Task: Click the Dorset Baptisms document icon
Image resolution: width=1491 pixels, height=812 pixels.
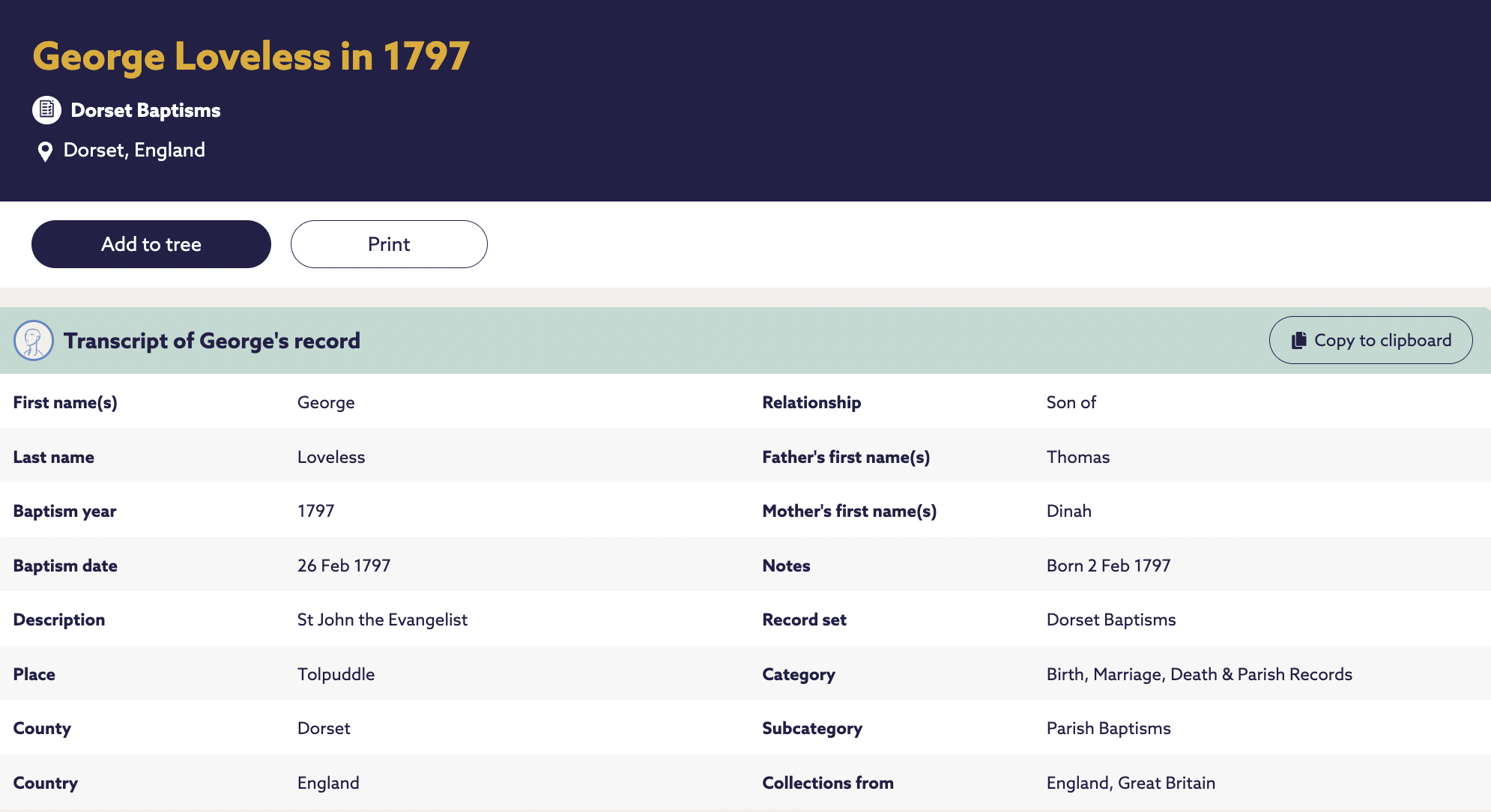Action: (46, 110)
